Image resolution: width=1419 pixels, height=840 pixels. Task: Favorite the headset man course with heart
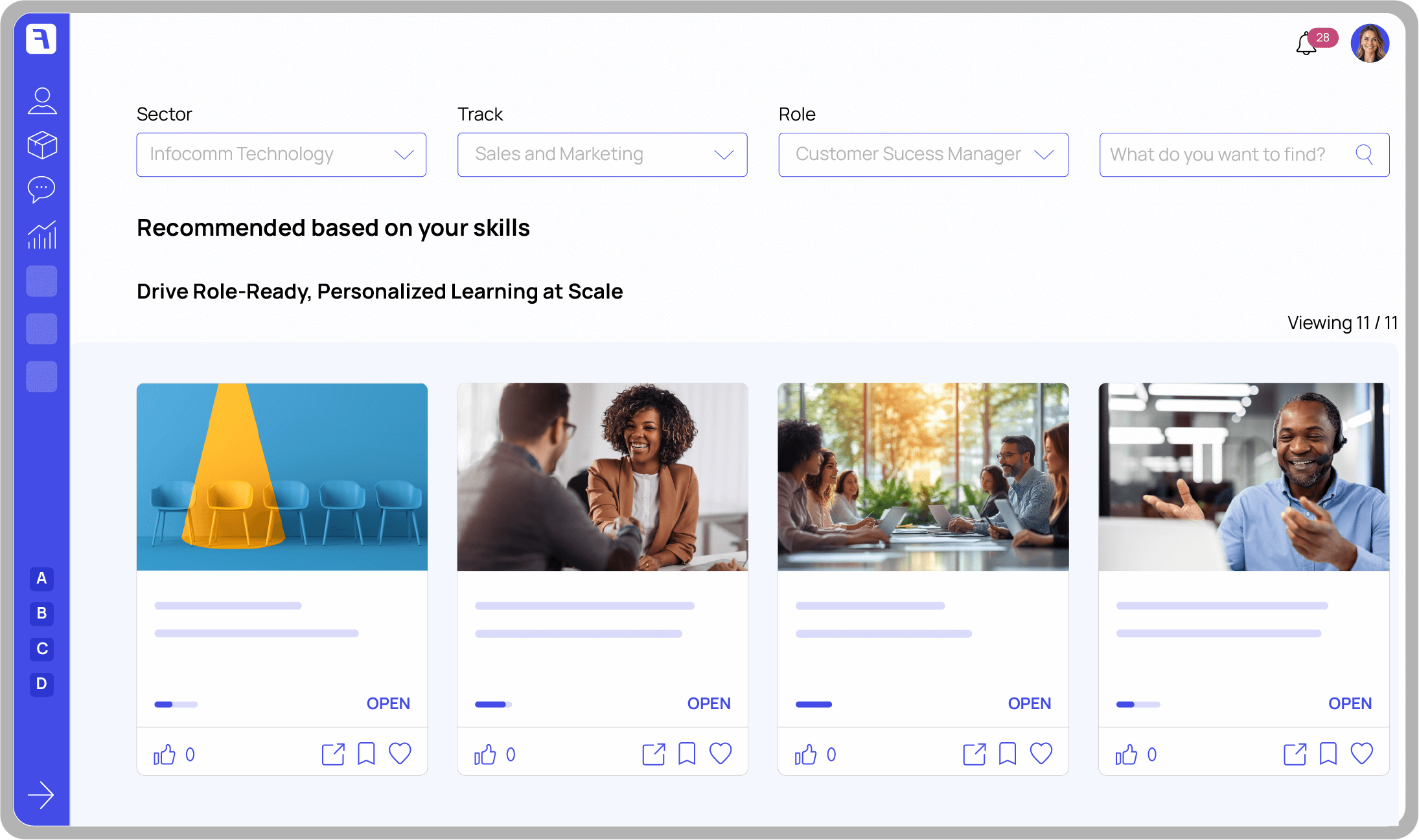(1361, 754)
